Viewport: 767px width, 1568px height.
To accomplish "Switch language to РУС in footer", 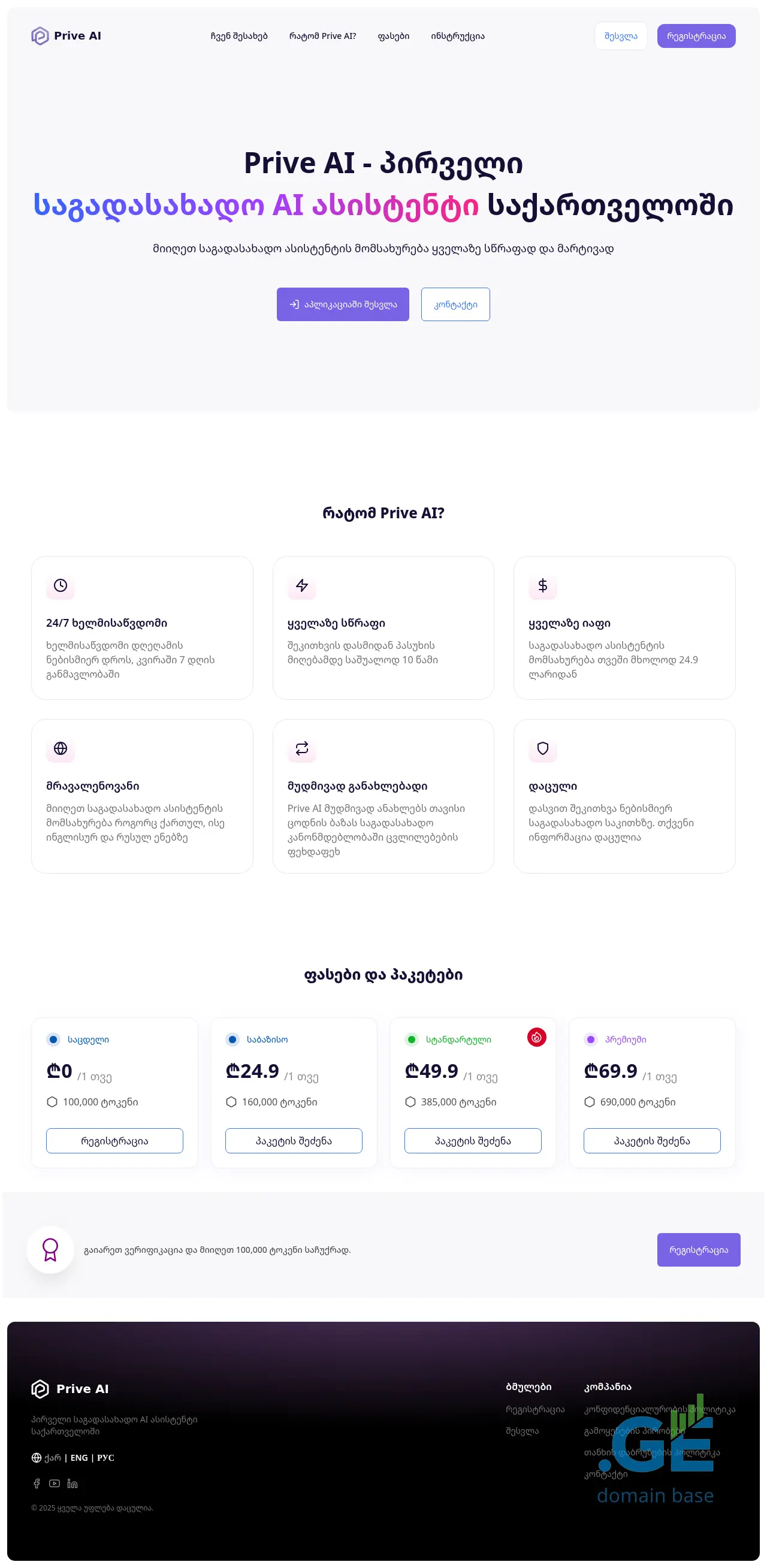I will (x=106, y=1458).
